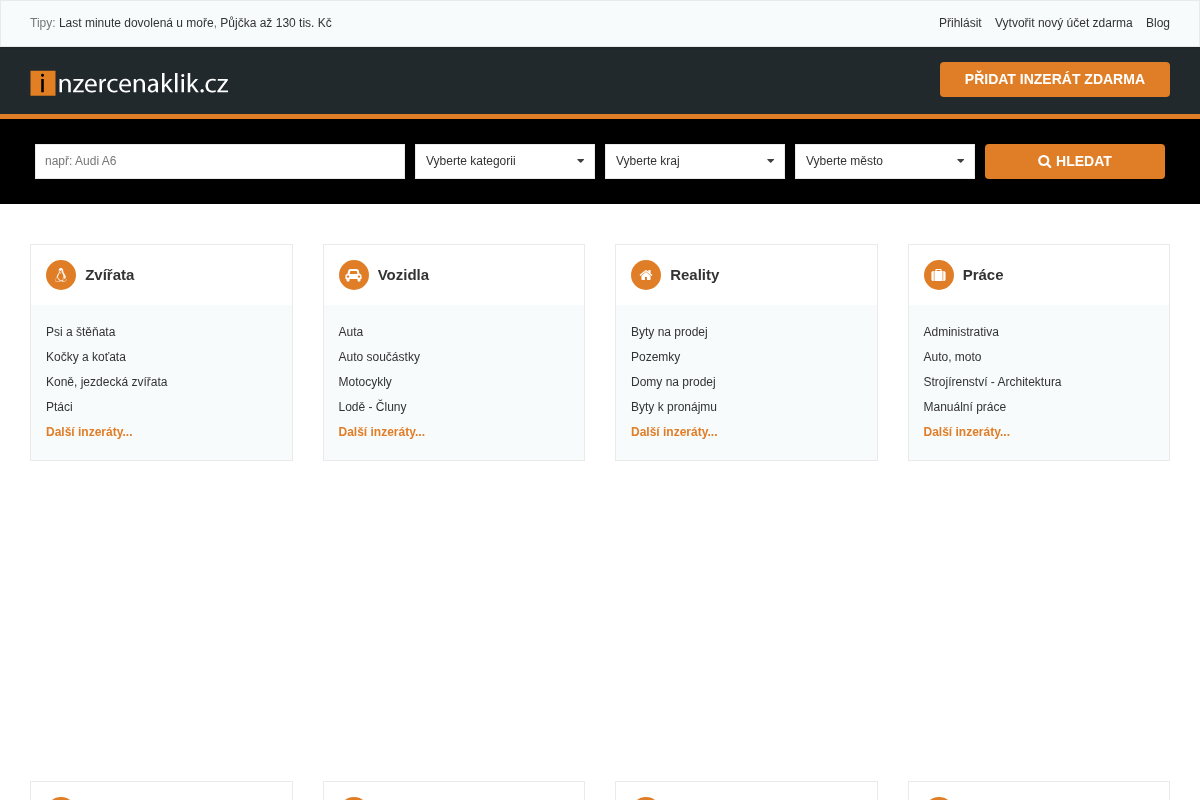Browse Auto, moto job listings

[953, 357]
